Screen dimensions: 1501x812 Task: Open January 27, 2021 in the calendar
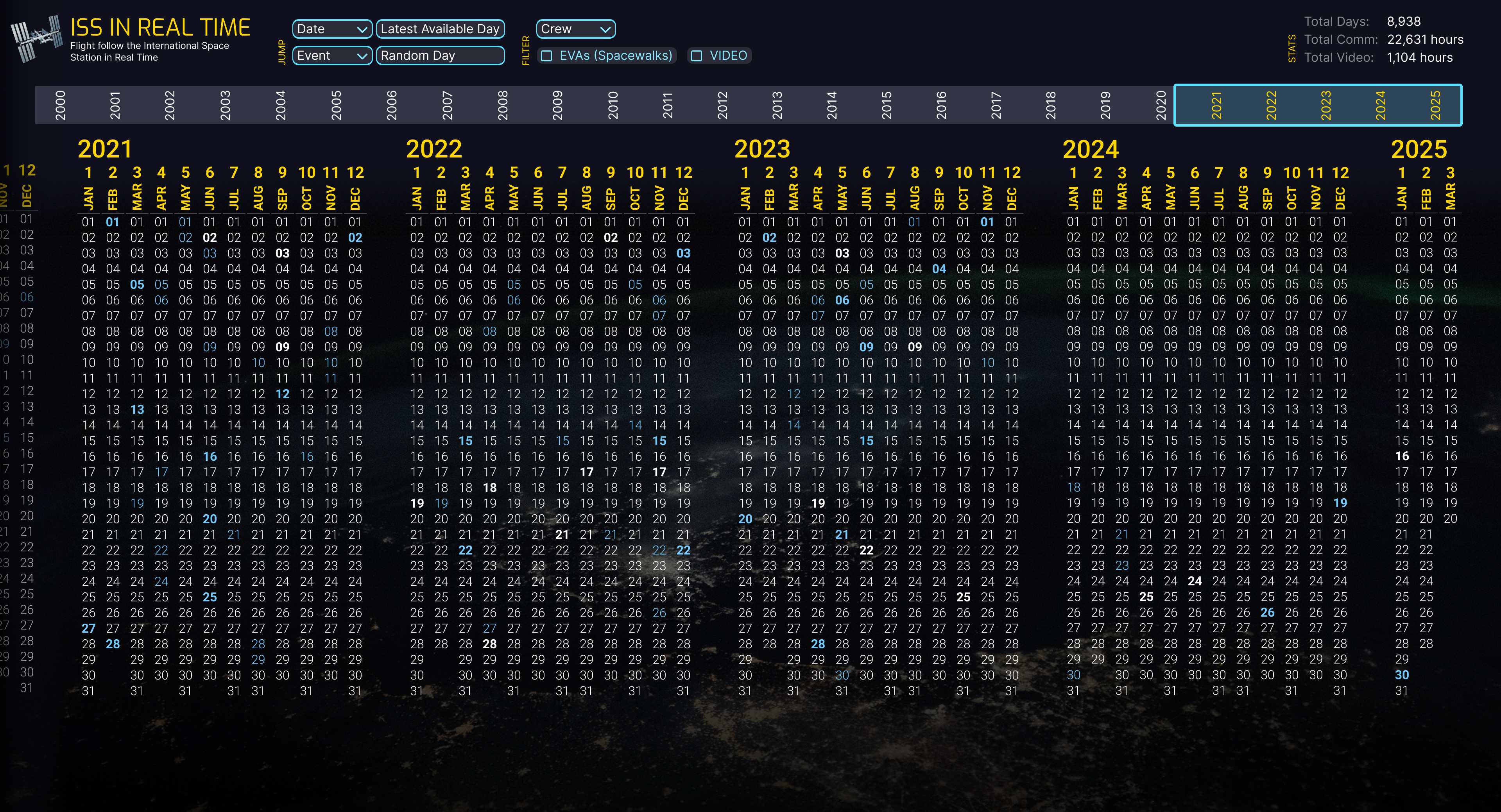click(x=89, y=628)
